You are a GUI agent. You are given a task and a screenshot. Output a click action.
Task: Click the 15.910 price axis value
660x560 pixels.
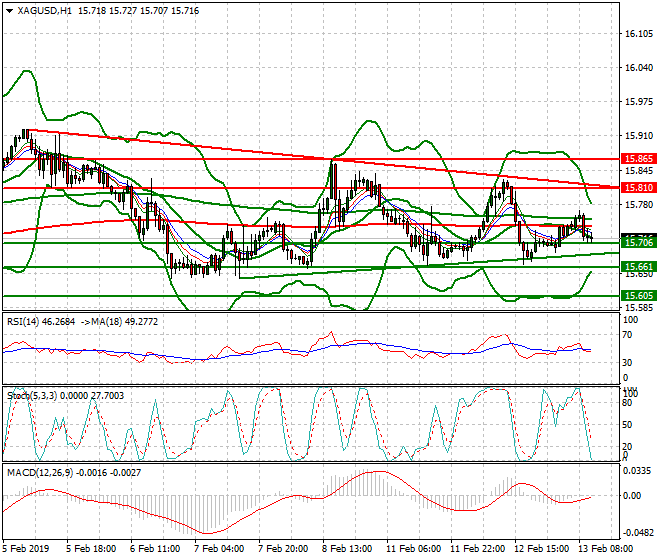tap(639, 136)
